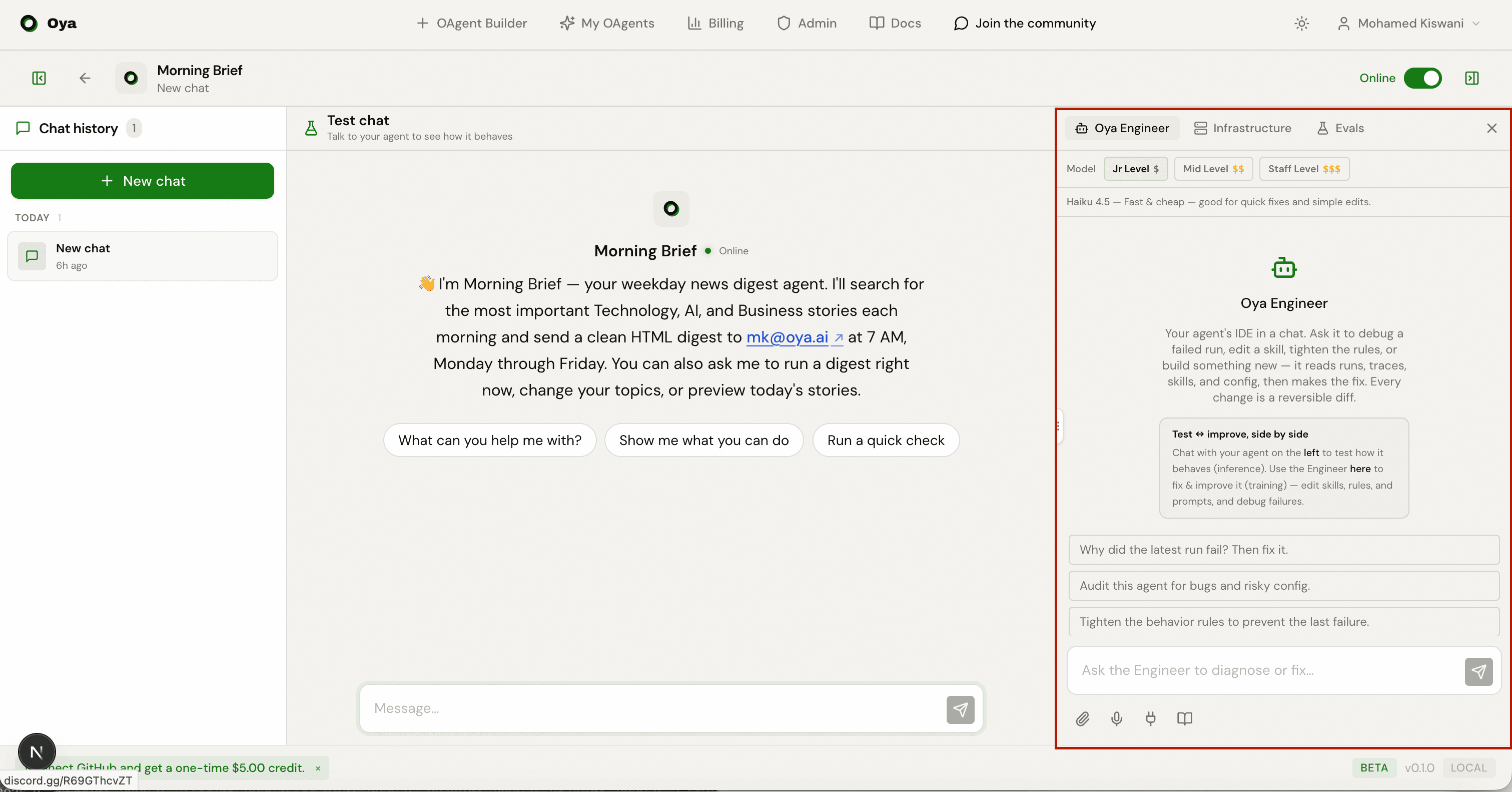
Task: Click the mk@oya.ai email link
Action: (x=794, y=337)
